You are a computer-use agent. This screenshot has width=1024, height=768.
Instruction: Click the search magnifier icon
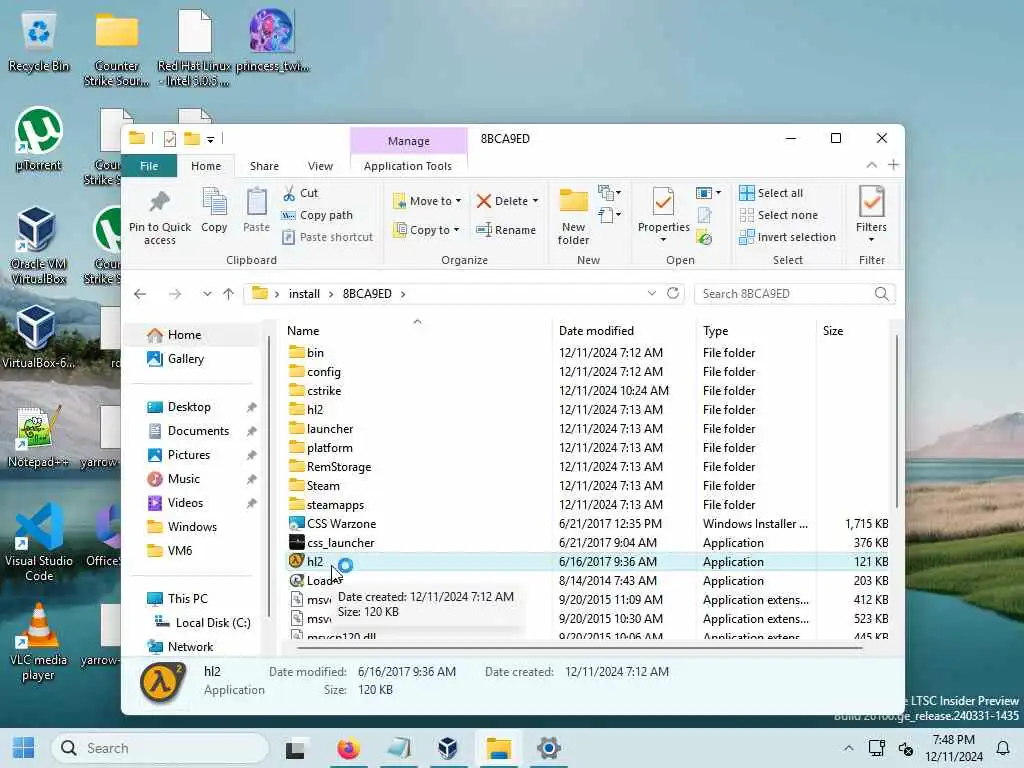pyautogui.click(x=881, y=294)
